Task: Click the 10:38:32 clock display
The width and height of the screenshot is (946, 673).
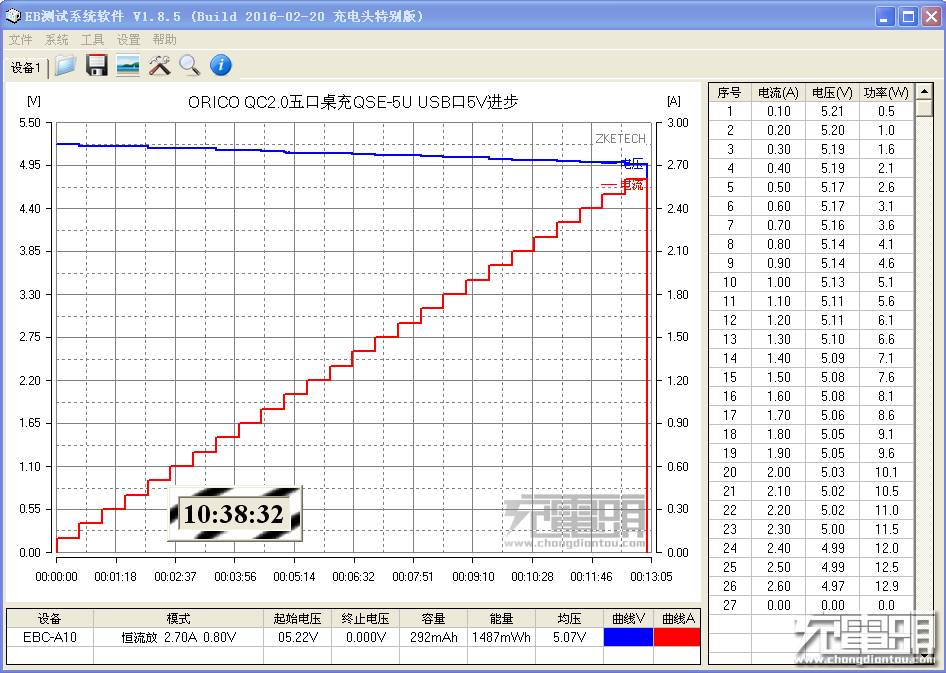Action: pyautogui.click(x=234, y=514)
